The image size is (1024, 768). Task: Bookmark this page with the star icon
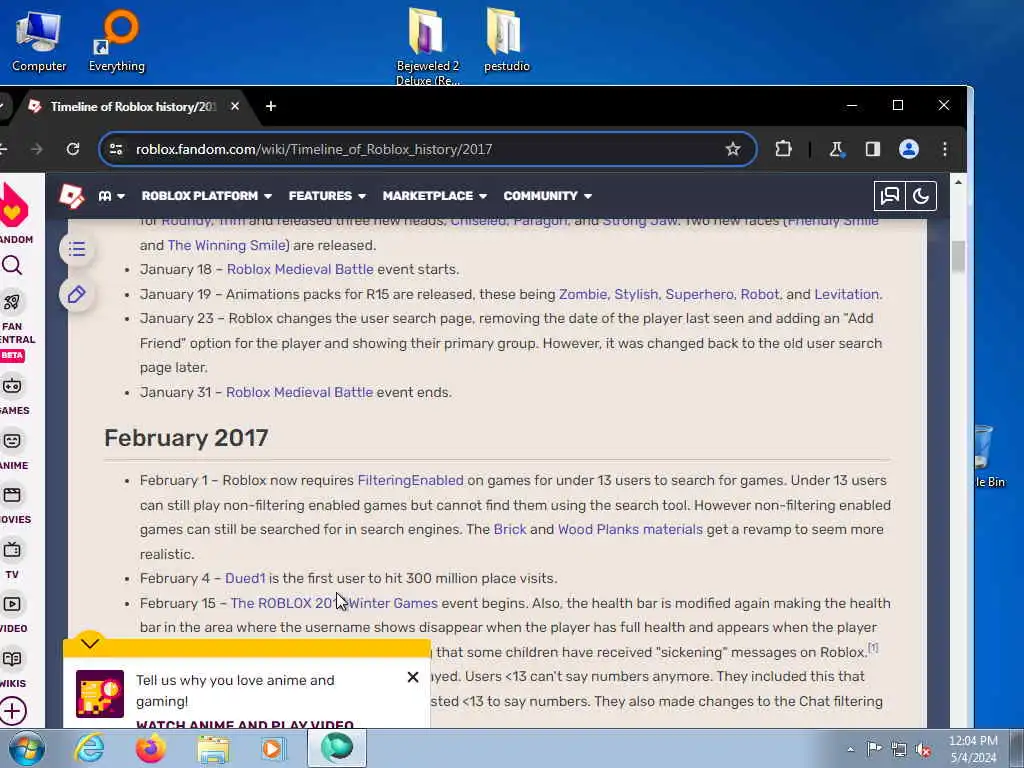[x=733, y=149]
